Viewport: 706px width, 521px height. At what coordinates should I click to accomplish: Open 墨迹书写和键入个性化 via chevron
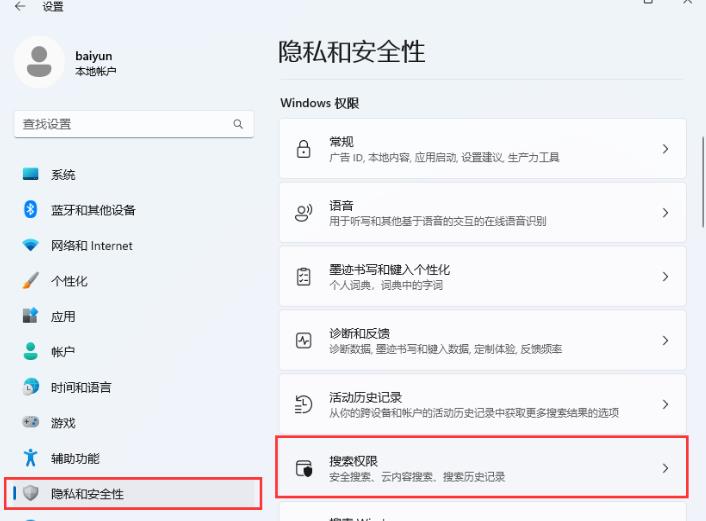pos(665,276)
